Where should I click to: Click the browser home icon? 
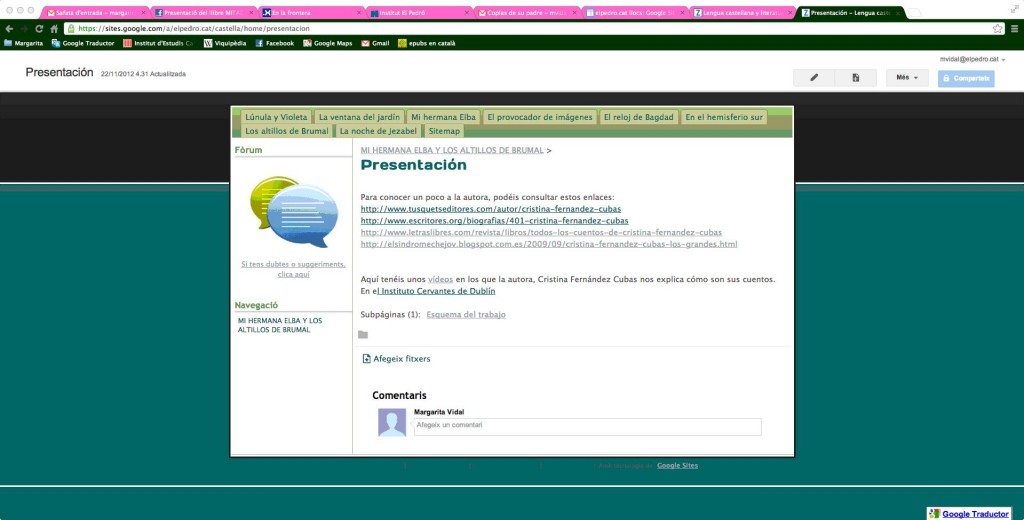pyautogui.click(x=54, y=29)
